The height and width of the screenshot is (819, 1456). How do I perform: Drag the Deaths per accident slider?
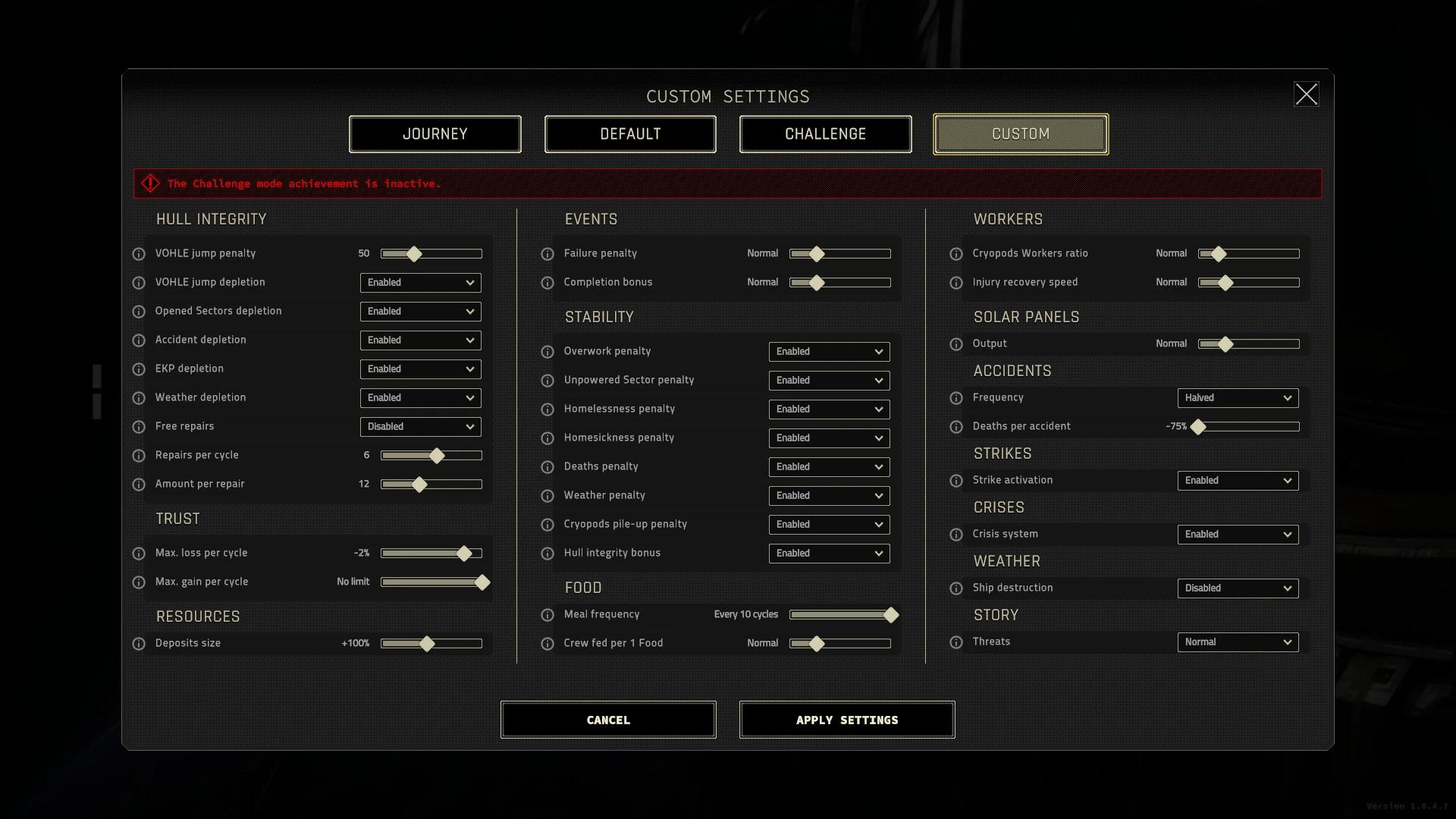click(x=1196, y=426)
